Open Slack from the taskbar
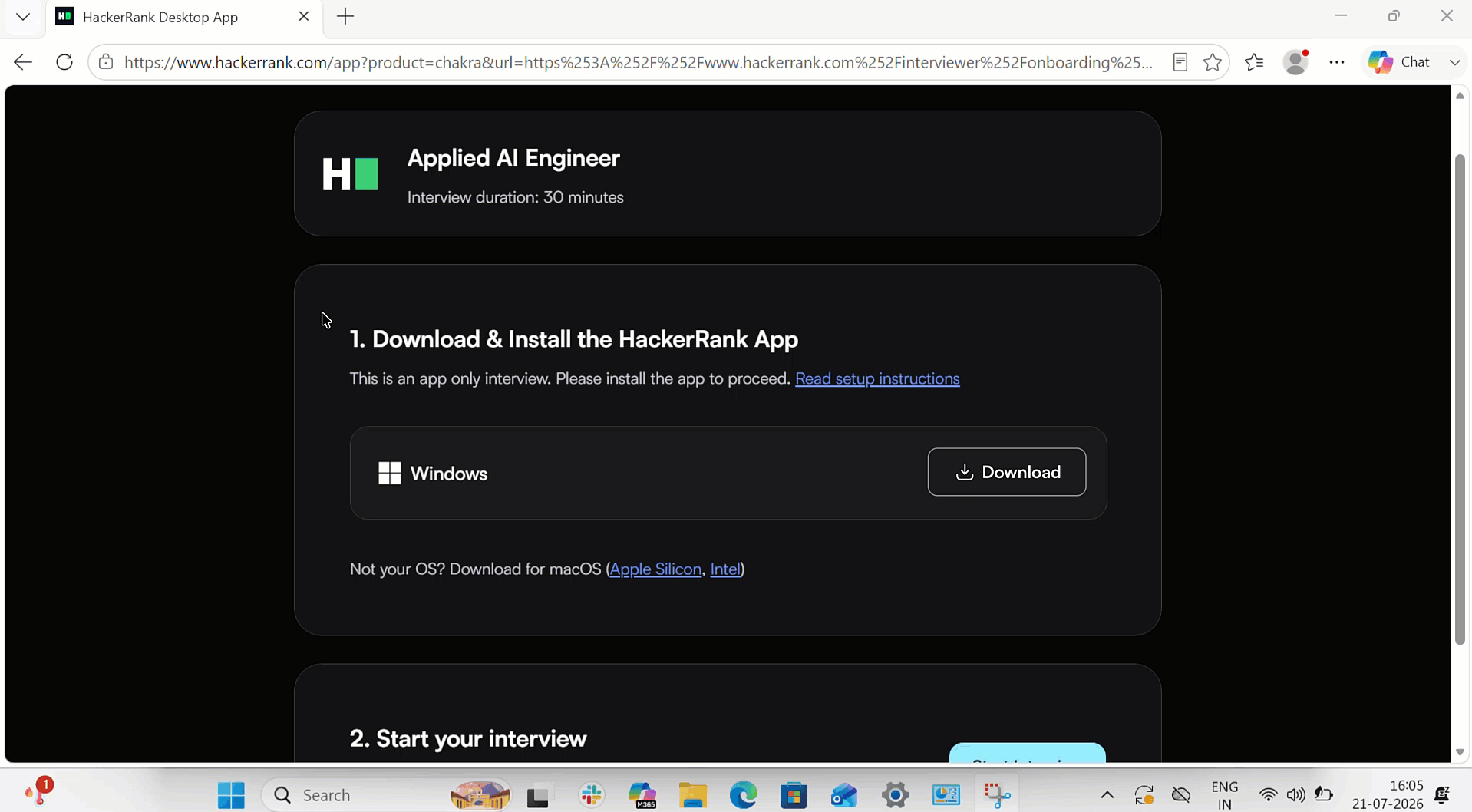 592,795
